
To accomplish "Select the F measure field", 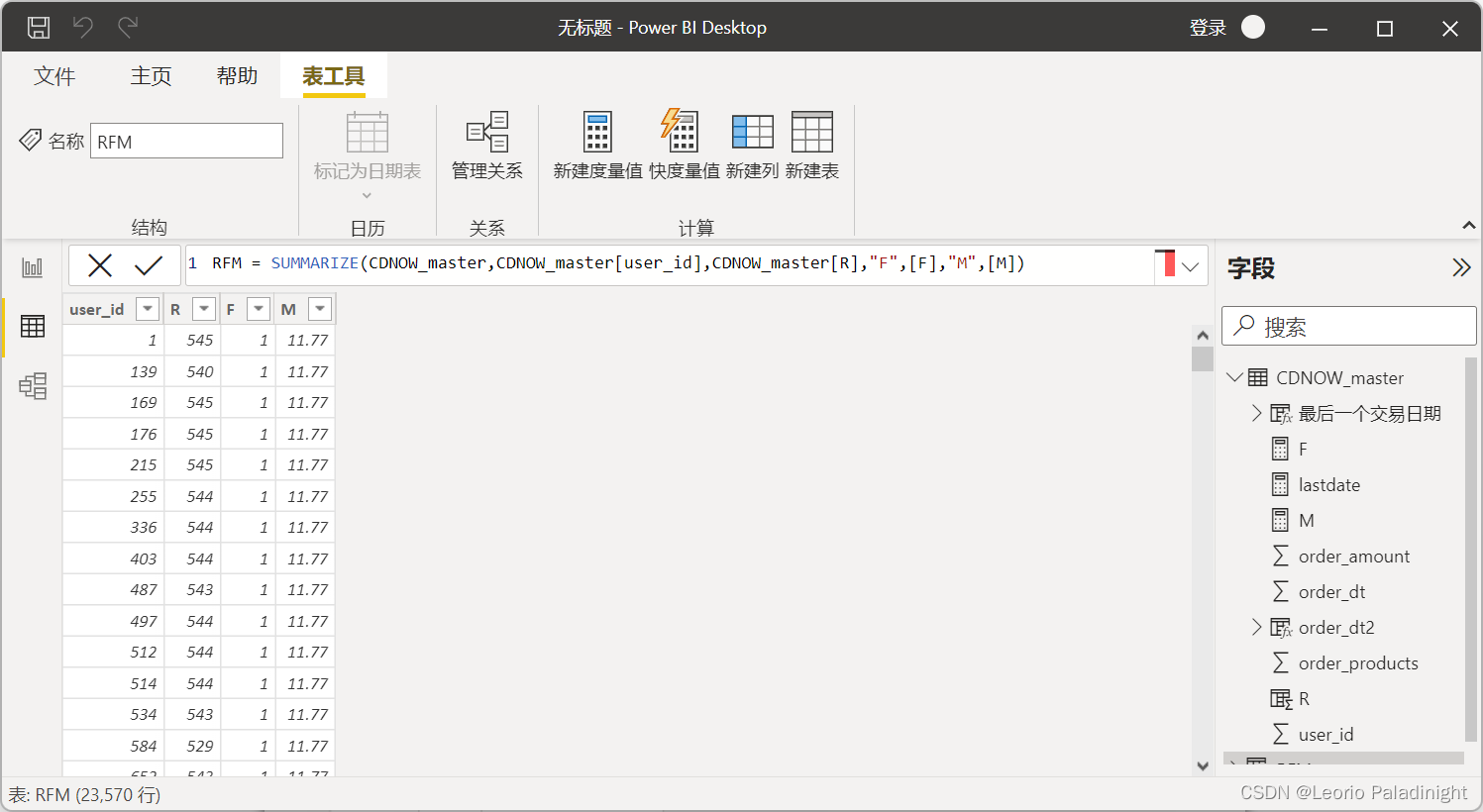I will tap(1303, 450).
